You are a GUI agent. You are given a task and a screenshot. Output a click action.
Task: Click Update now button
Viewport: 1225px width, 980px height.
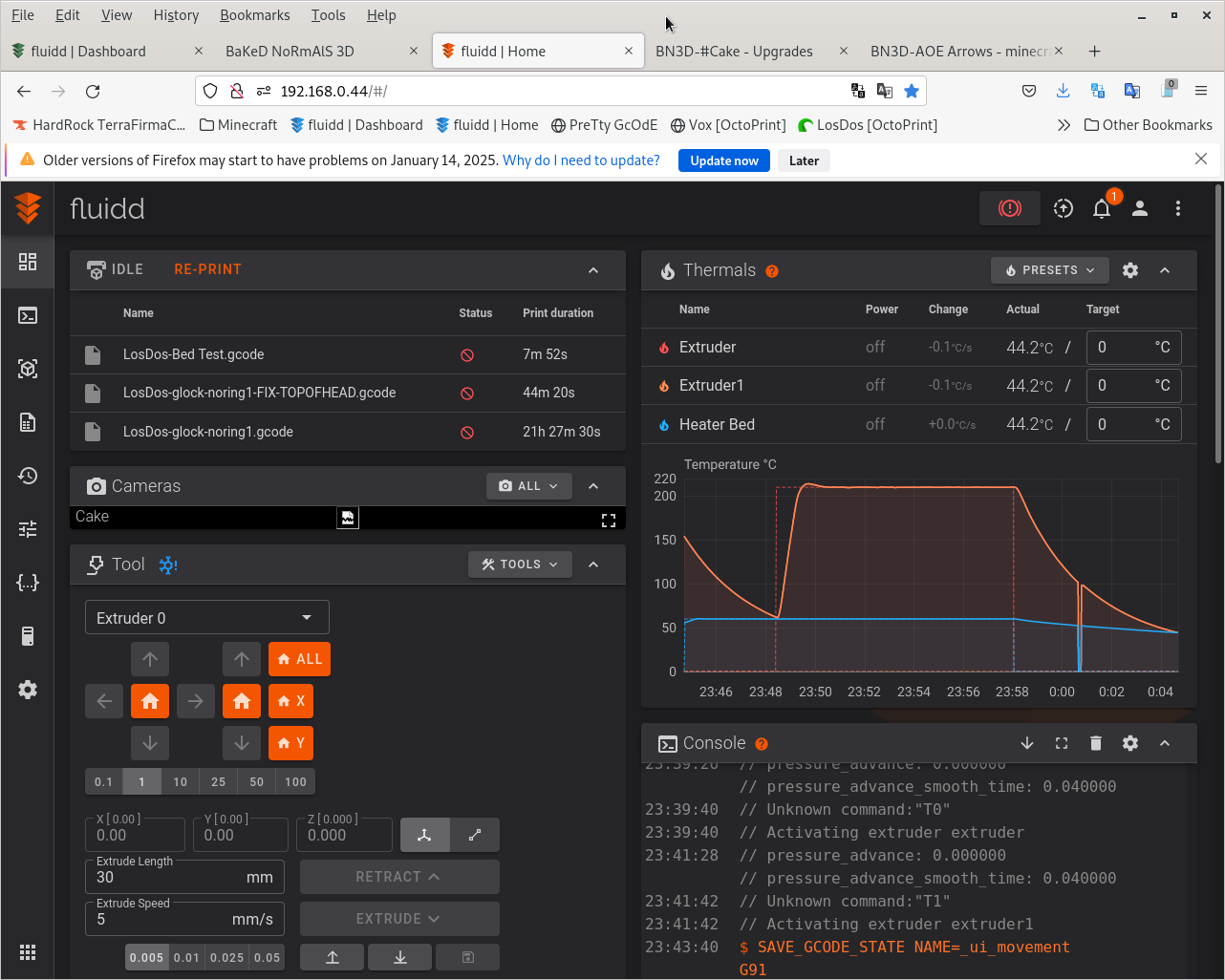click(x=724, y=160)
